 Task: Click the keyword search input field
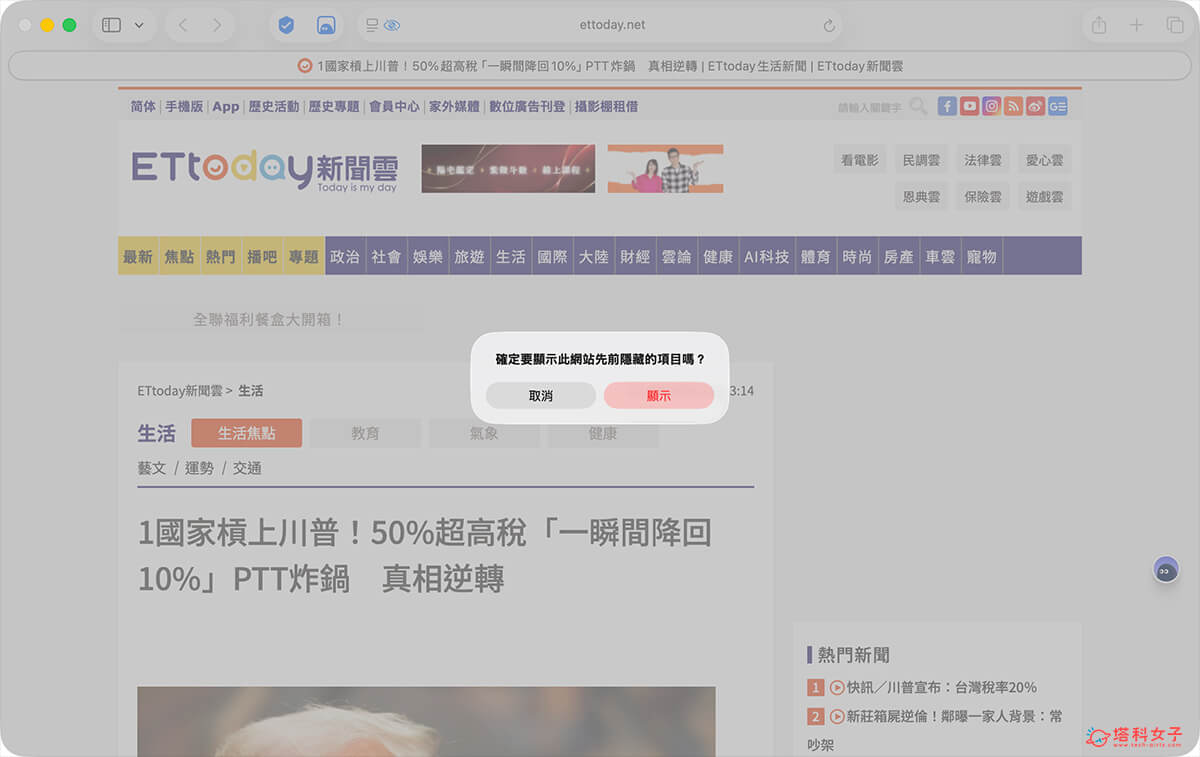(868, 107)
